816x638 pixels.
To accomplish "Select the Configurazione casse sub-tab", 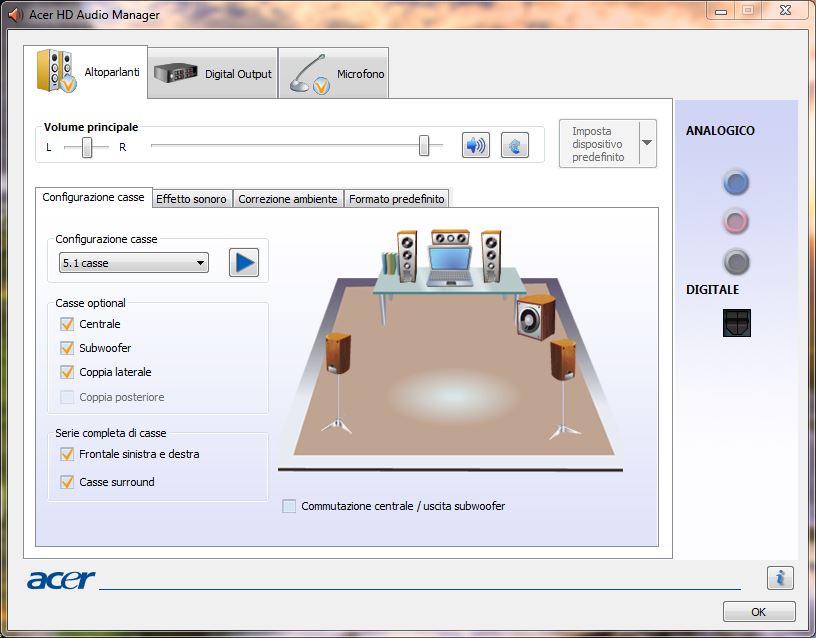I will pos(94,197).
